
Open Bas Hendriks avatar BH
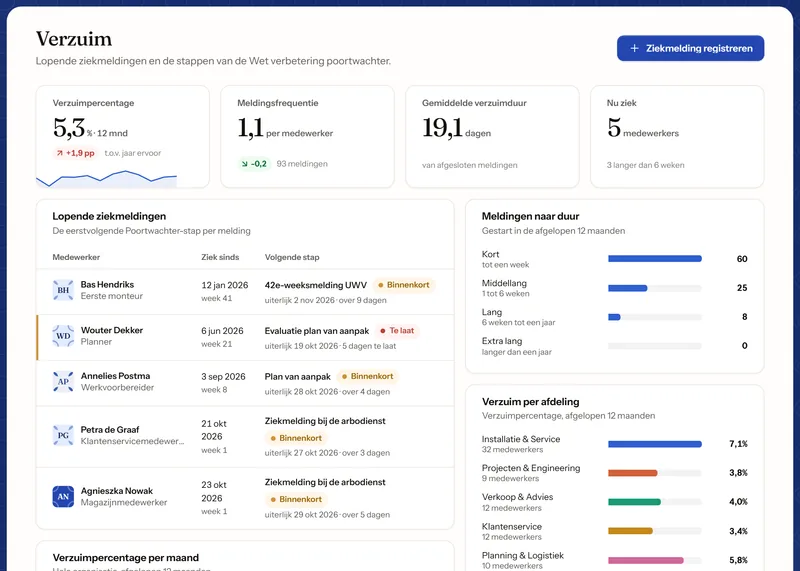pos(63,290)
